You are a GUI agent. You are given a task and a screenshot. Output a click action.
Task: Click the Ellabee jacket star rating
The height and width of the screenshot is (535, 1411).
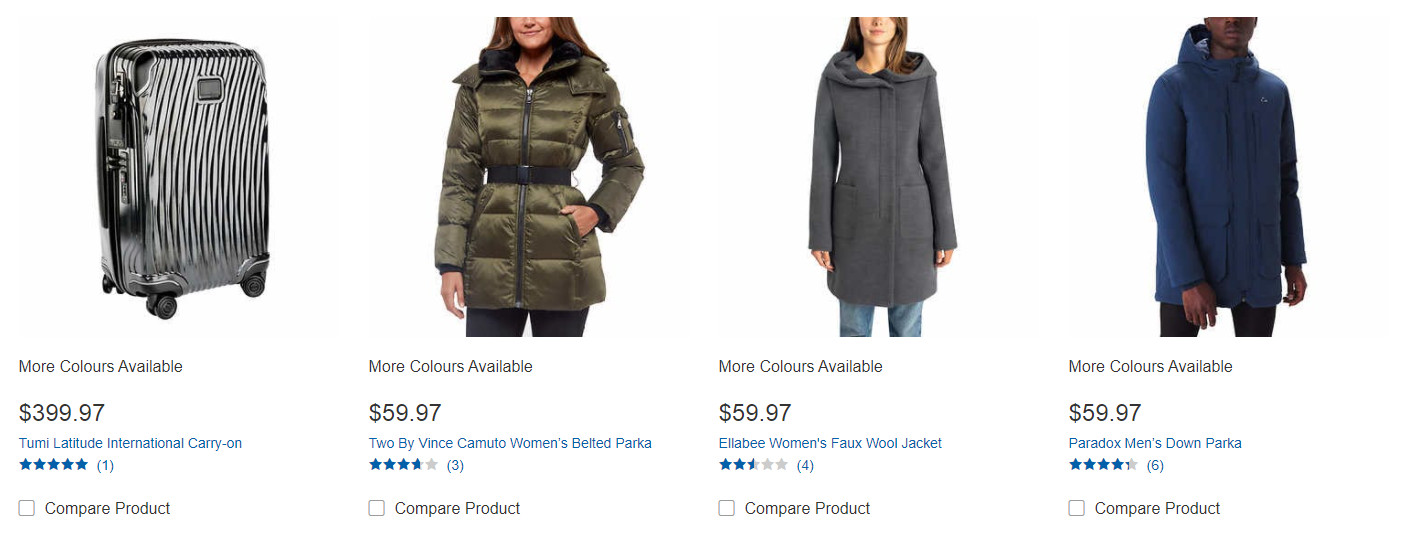click(753, 465)
